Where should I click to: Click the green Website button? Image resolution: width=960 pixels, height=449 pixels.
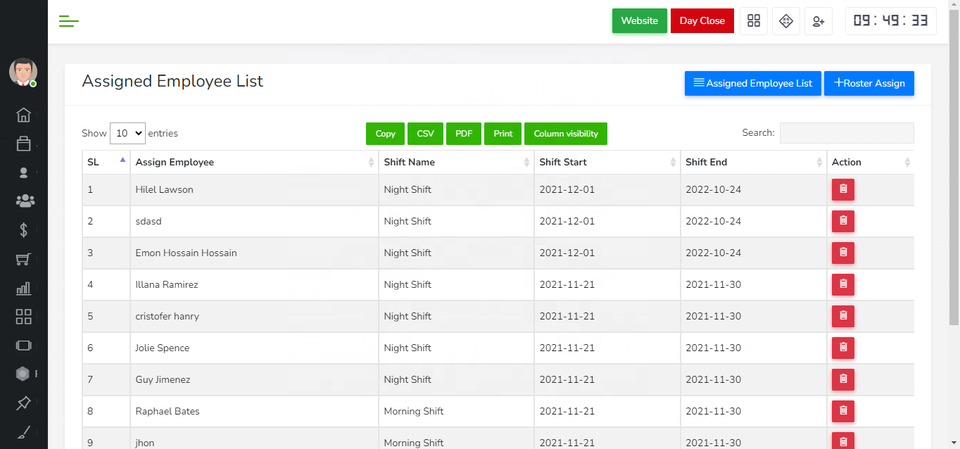[x=639, y=21]
